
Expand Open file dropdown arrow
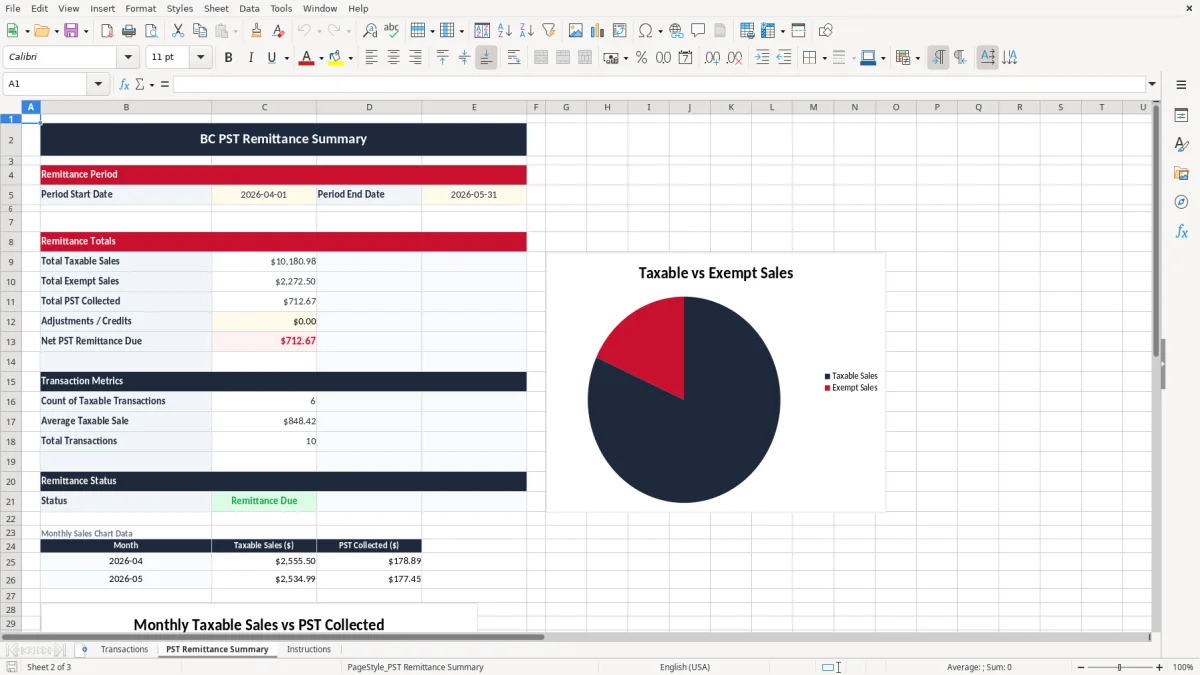tap(56, 31)
